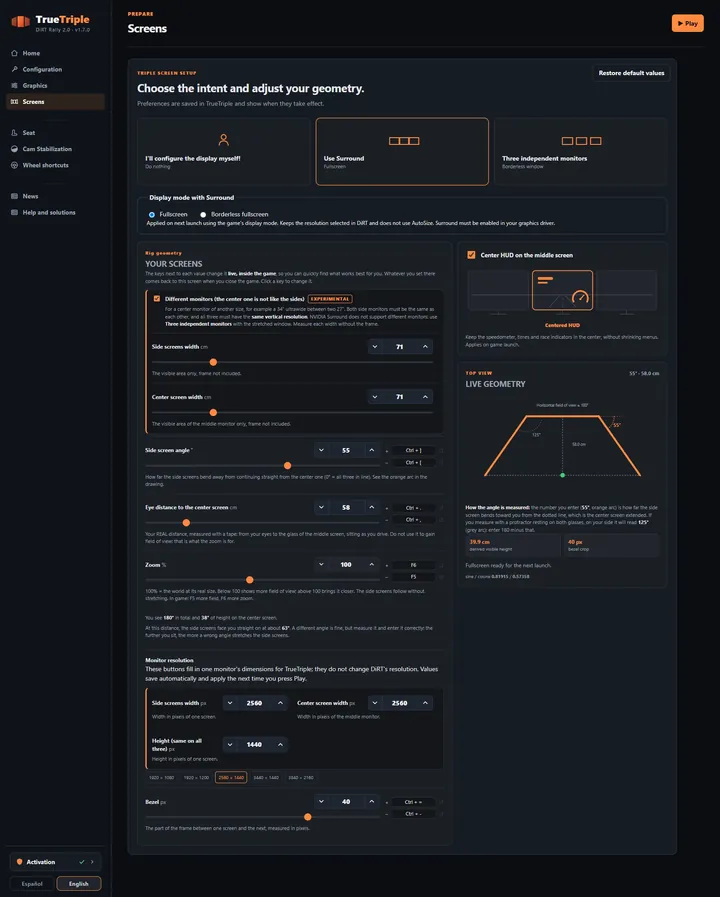Screen dimensions: 720x897
Task: Increase the Zoom percentage value
Action: pyautogui.click(x=372, y=565)
